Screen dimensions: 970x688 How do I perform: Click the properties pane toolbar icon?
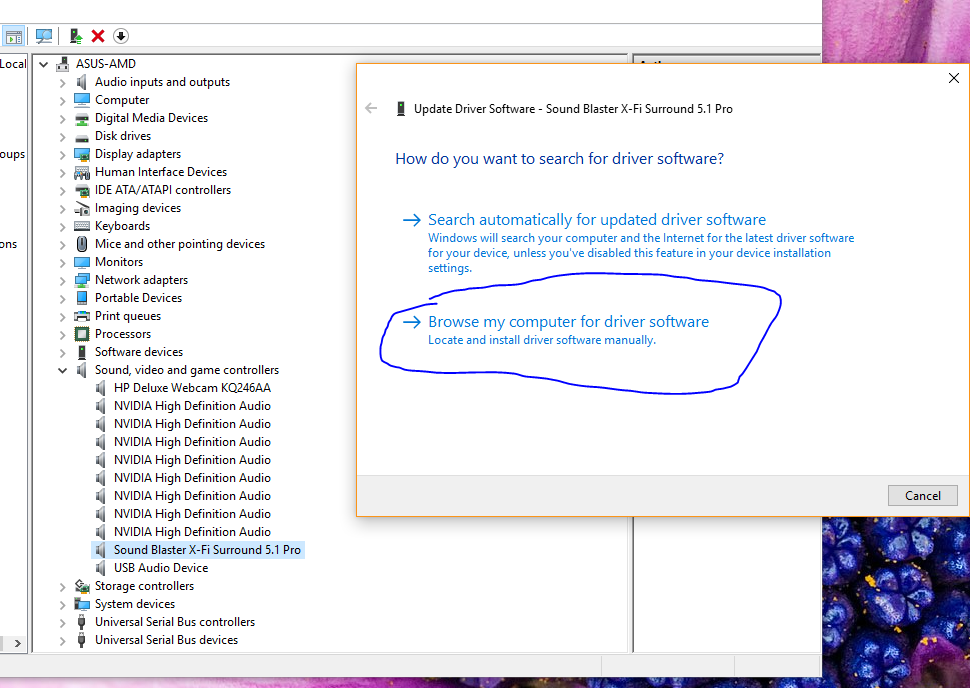click(x=14, y=36)
